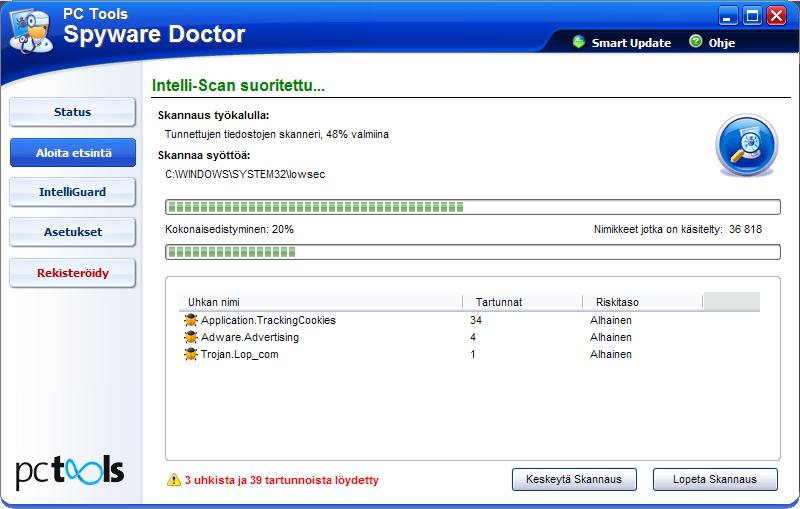Sort by the Uhkan nimi column header
The image size is (800, 509).
tap(320, 302)
